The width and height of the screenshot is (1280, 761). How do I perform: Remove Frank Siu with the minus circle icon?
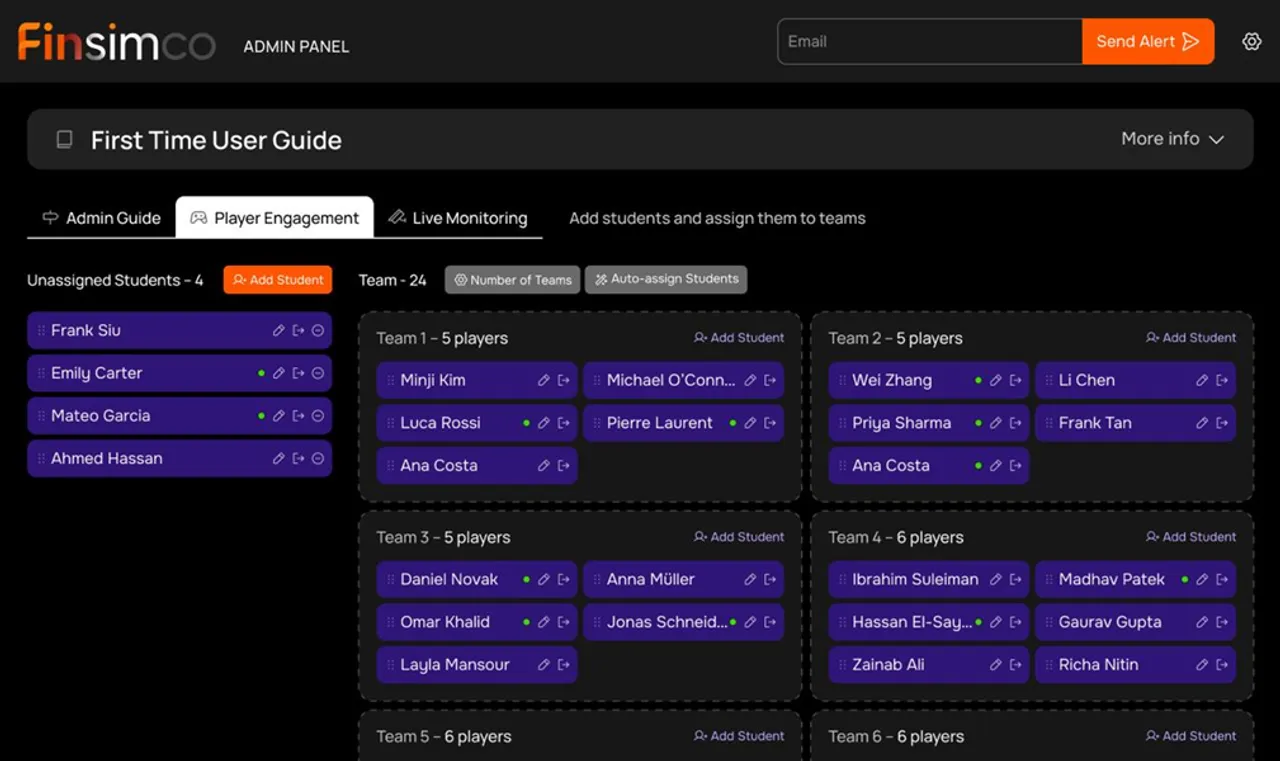(318, 331)
